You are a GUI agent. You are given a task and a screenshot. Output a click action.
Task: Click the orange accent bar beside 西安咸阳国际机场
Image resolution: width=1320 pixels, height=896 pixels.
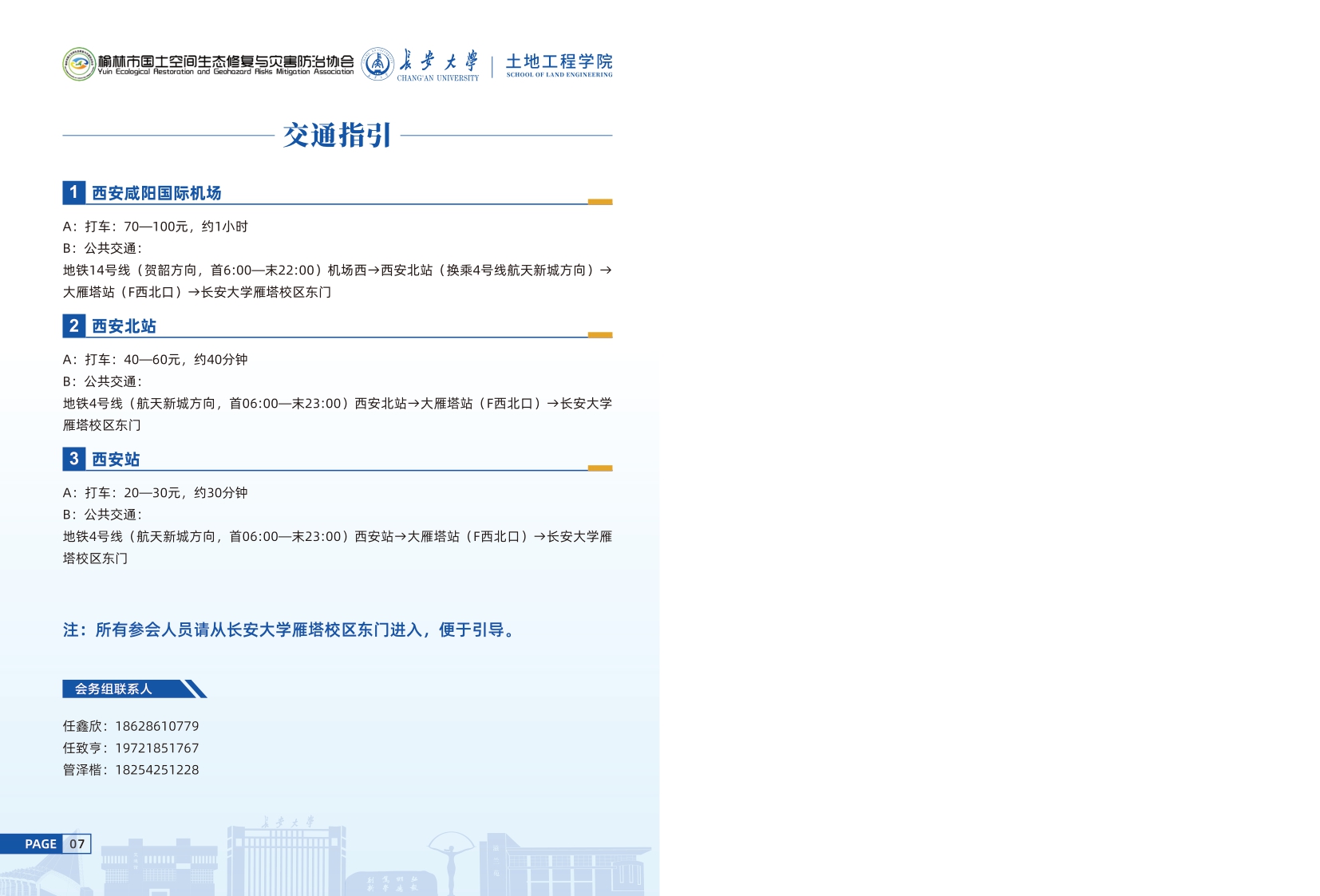[x=600, y=202]
